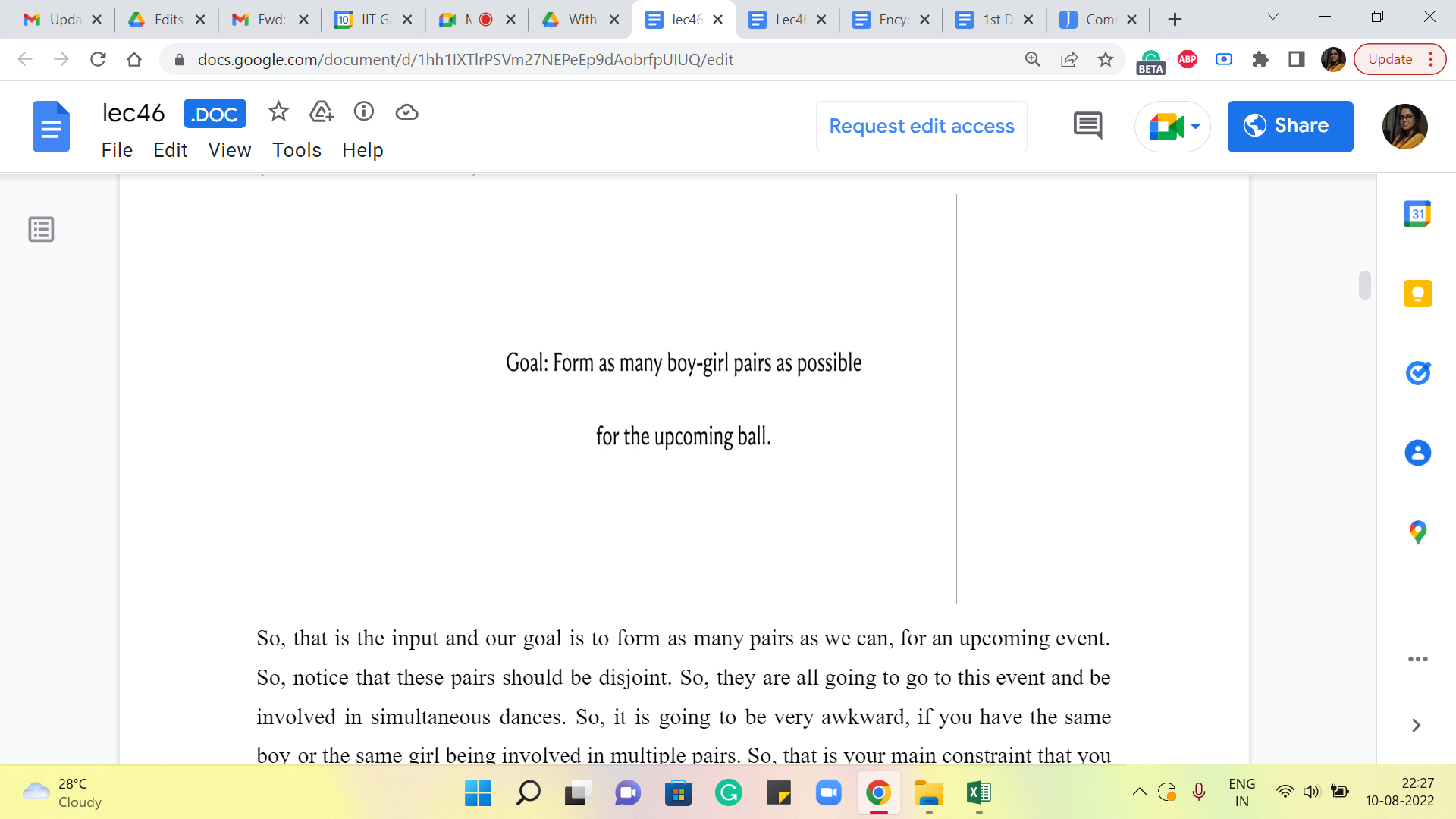Check the cloud document status icon
The width and height of the screenshot is (1456, 819).
tap(407, 112)
